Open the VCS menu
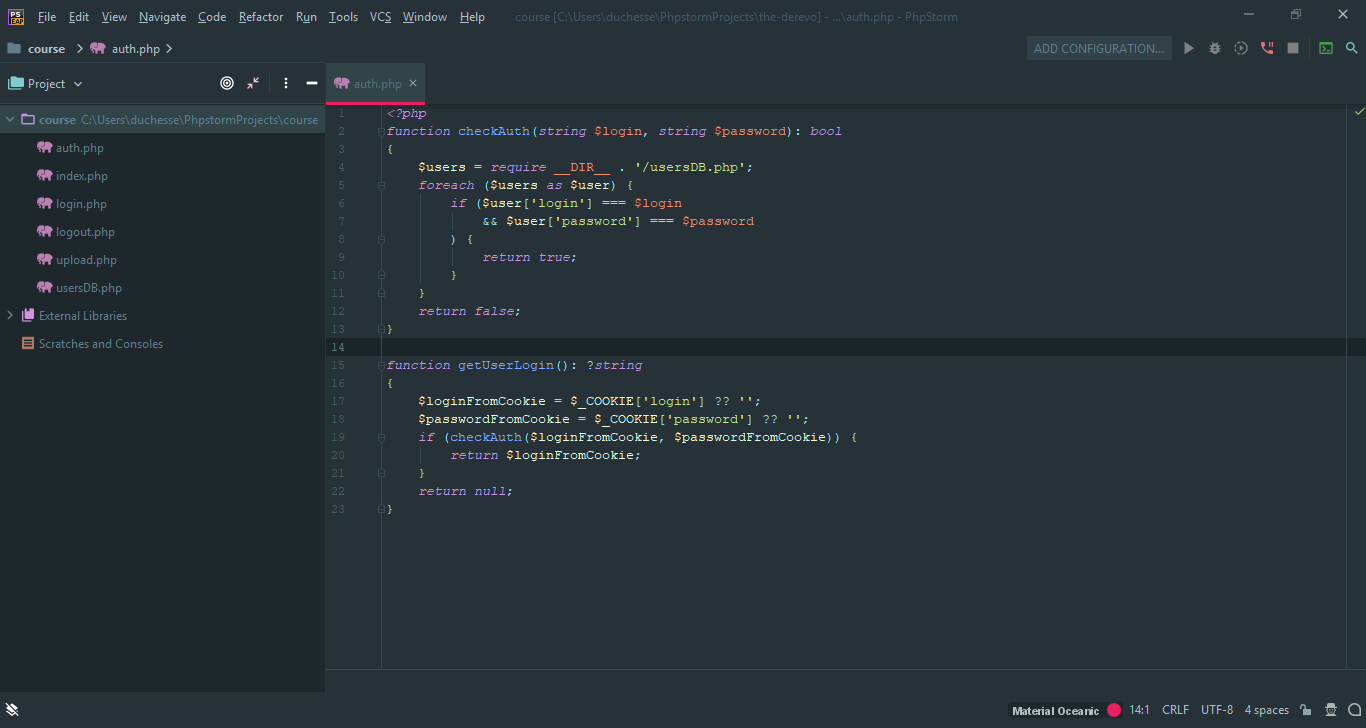The width and height of the screenshot is (1366, 728). click(381, 17)
